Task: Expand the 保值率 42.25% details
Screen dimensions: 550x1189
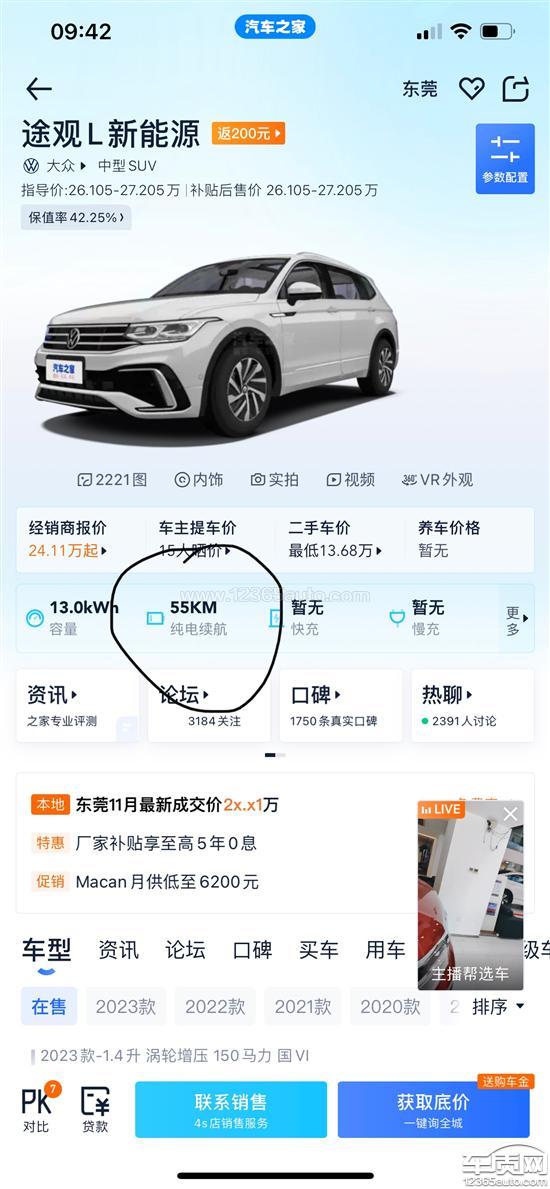Action: coord(76,218)
